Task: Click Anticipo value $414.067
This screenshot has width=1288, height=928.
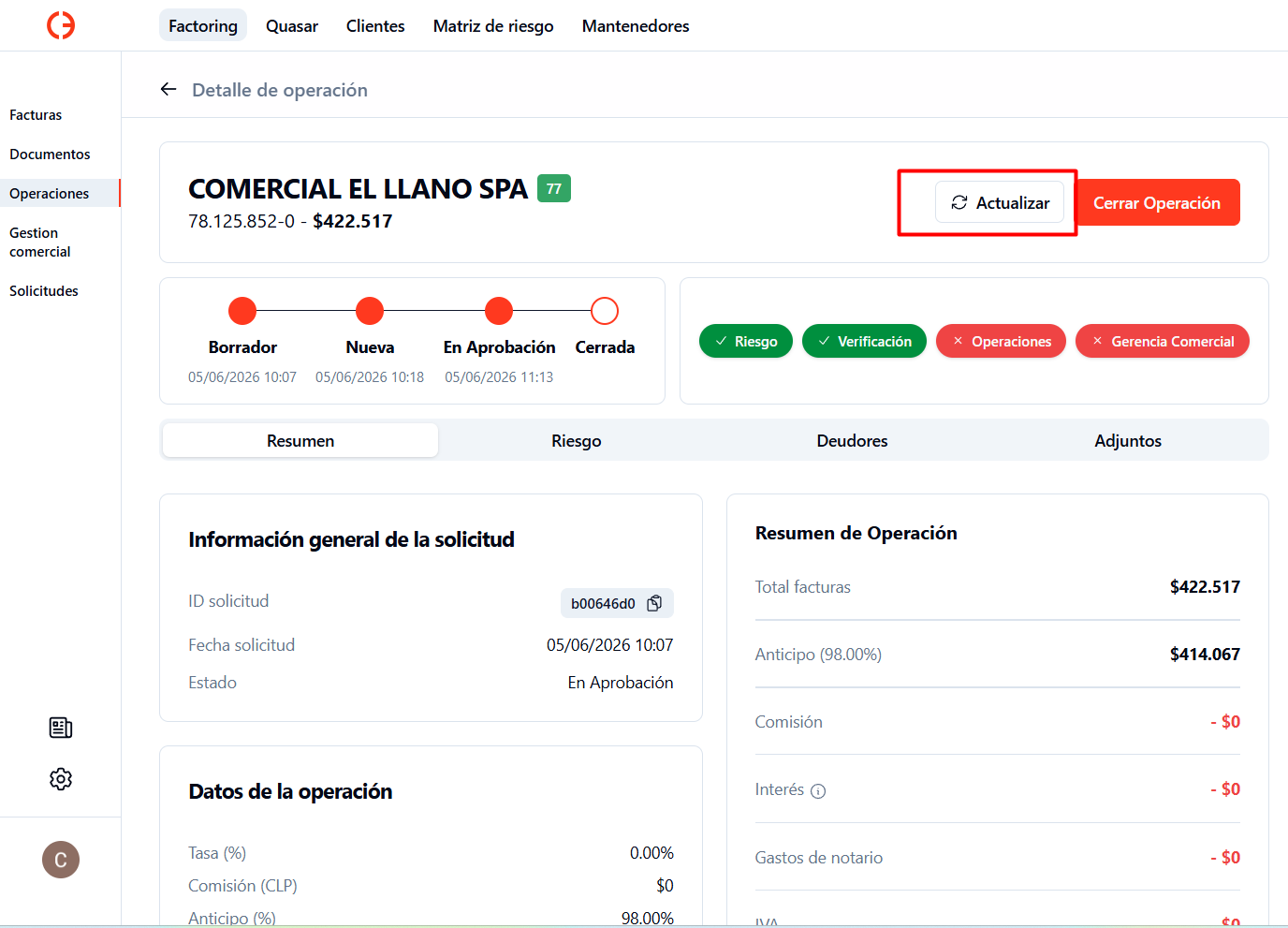Action: pyautogui.click(x=1205, y=655)
